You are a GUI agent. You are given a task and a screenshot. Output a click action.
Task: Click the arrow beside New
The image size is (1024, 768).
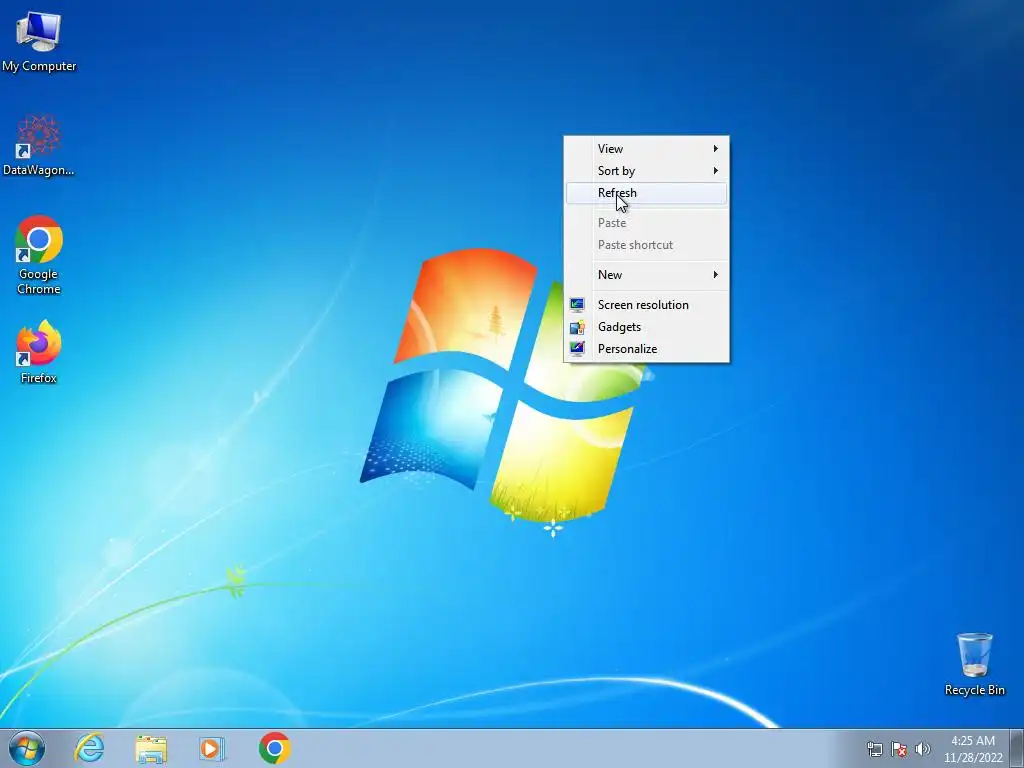click(716, 275)
